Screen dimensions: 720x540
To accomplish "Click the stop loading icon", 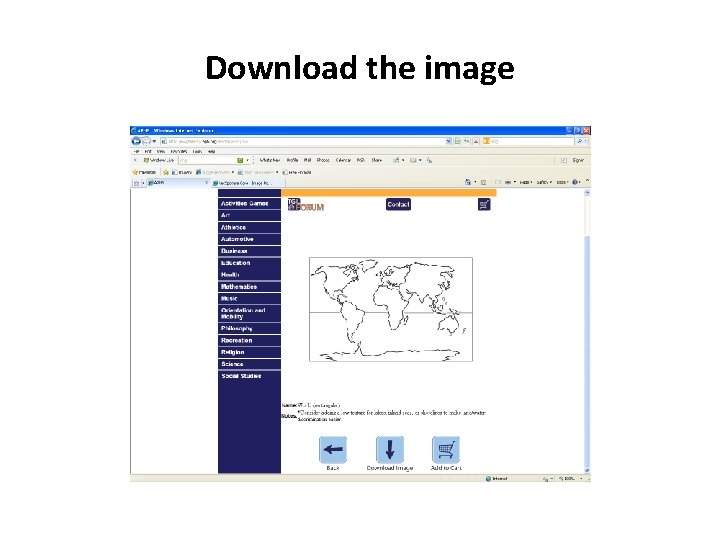I will pos(476,141).
